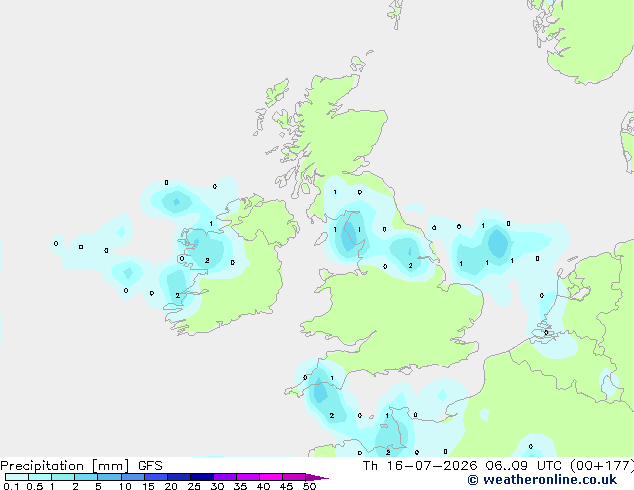Click the legend scale label '10'
634x490 pixels.
coord(125,486)
